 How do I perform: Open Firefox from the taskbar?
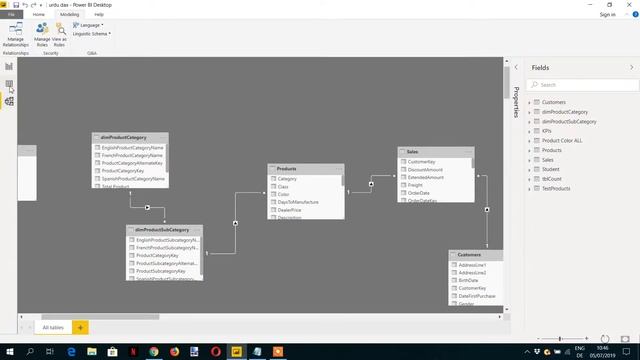(x=174, y=351)
